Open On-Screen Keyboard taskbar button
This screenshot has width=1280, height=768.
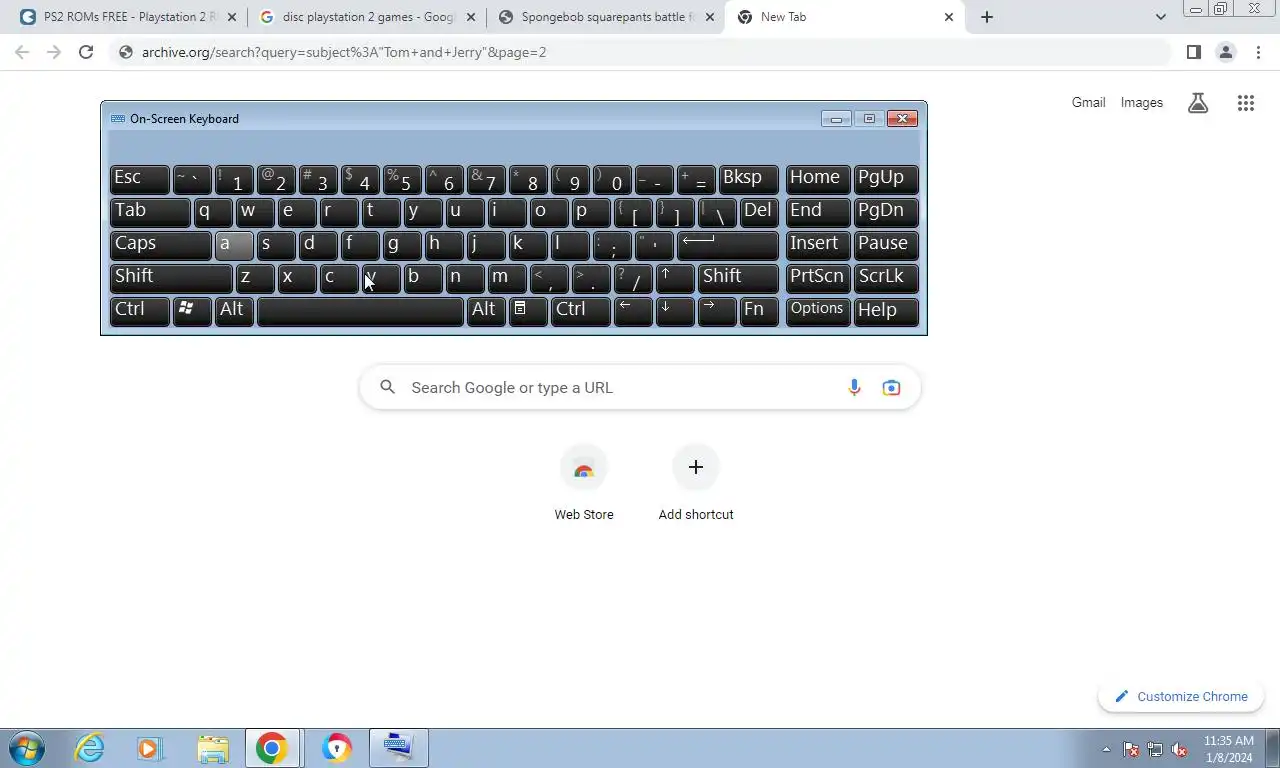pyautogui.click(x=398, y=748)
